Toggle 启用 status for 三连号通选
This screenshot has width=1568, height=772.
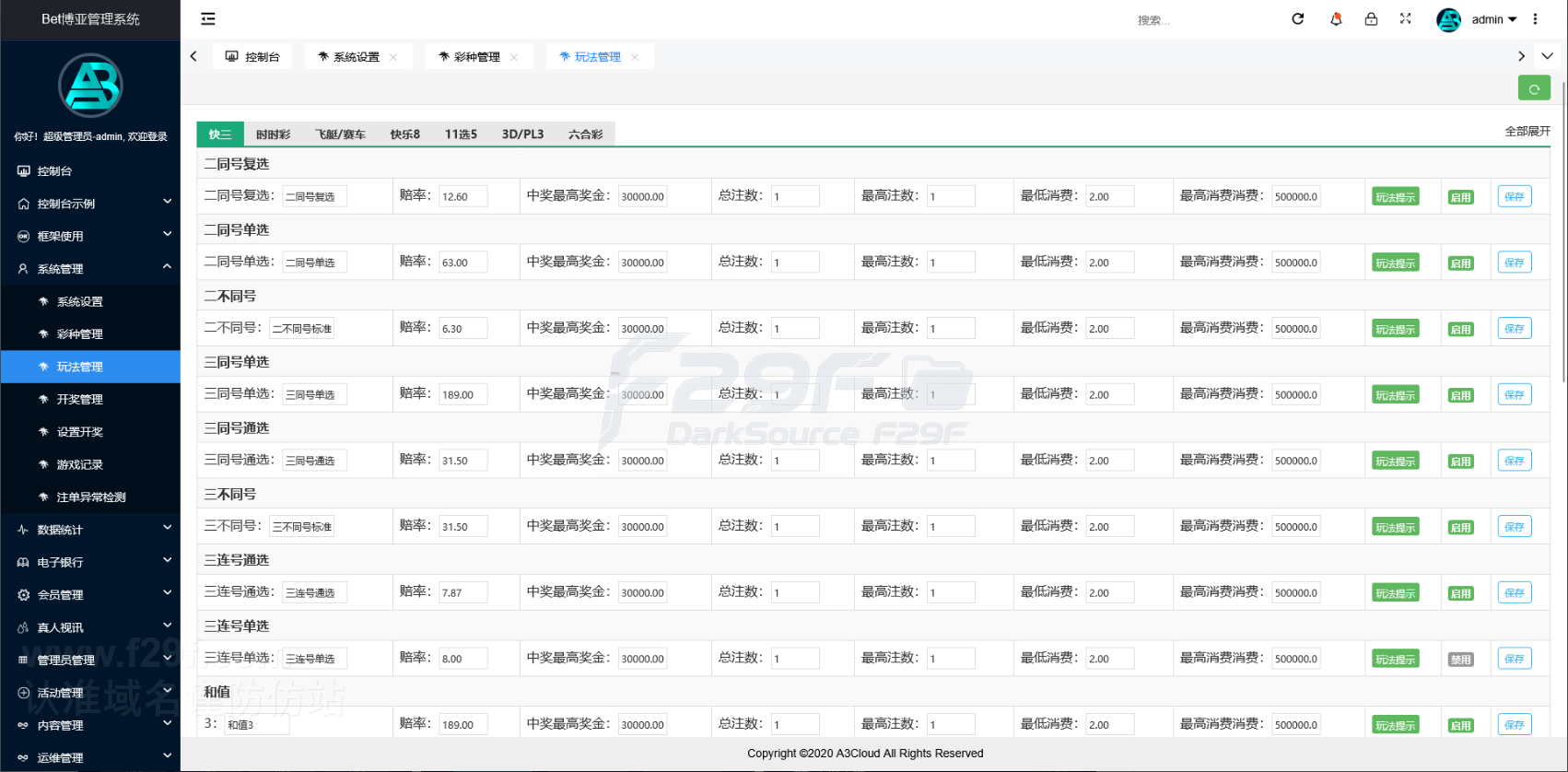pos(1460,593)
